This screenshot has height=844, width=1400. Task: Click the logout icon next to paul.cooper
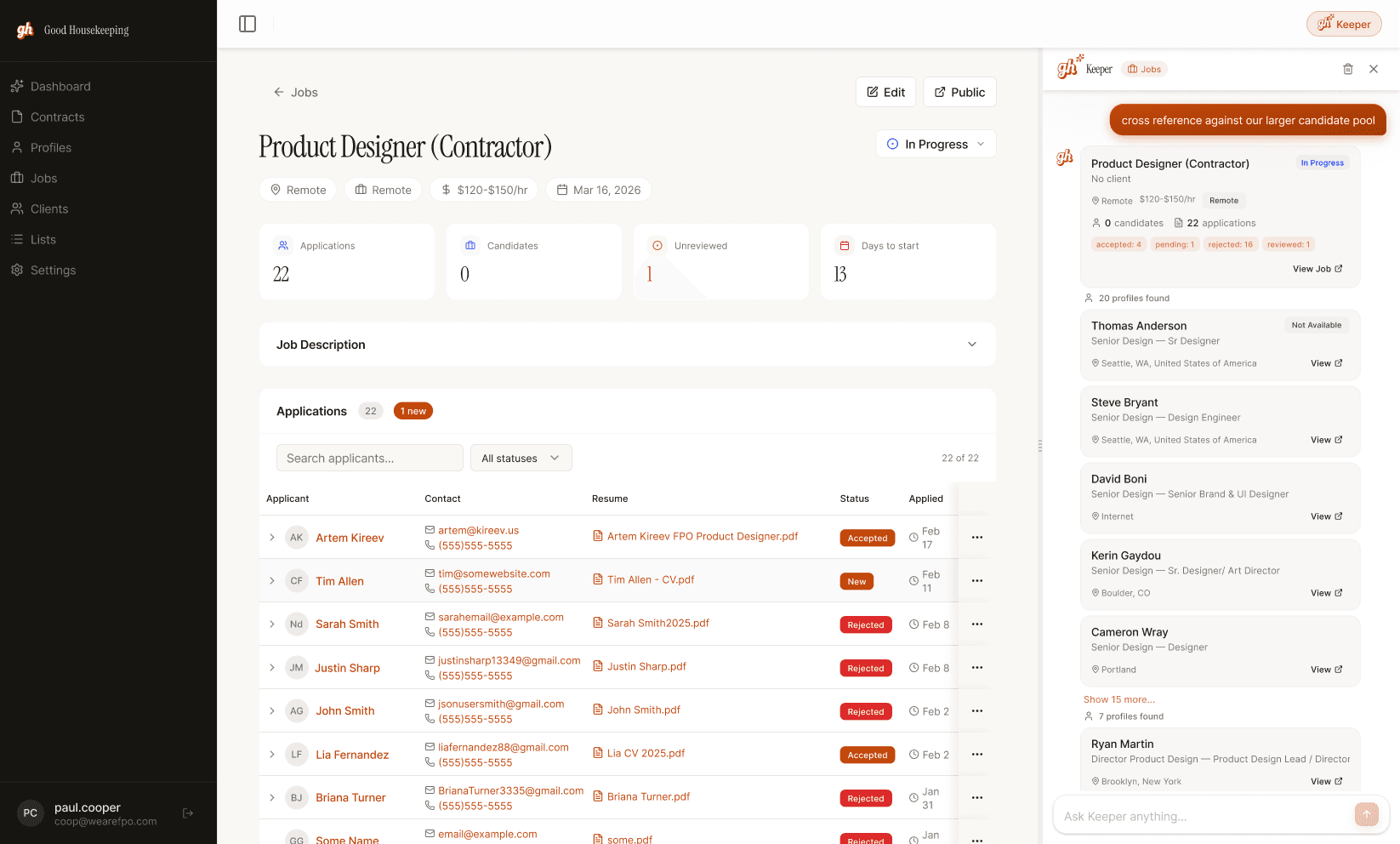click(x=187, y=813)
